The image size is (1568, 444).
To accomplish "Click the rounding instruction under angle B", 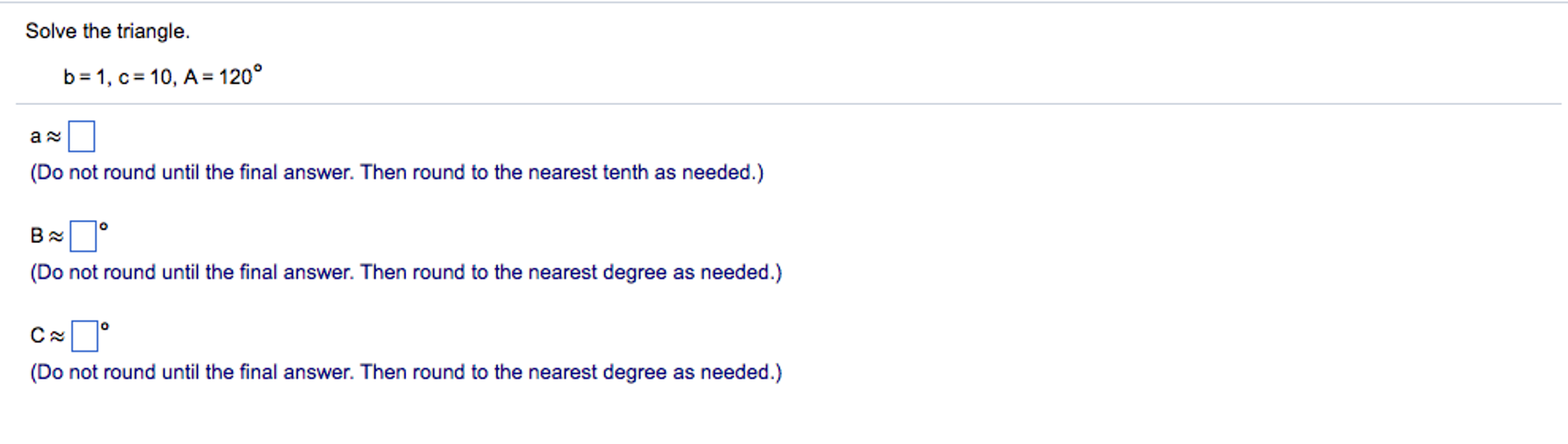I will (x=406, y=272).
